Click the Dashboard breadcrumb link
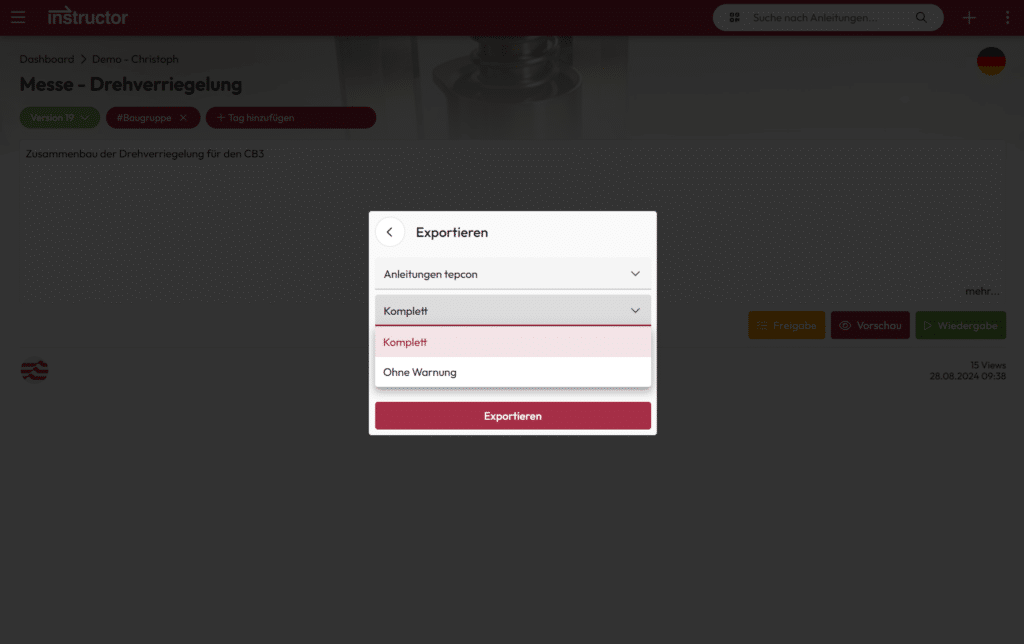Screen dimensions: 1024x644 (x=46, y=59)
